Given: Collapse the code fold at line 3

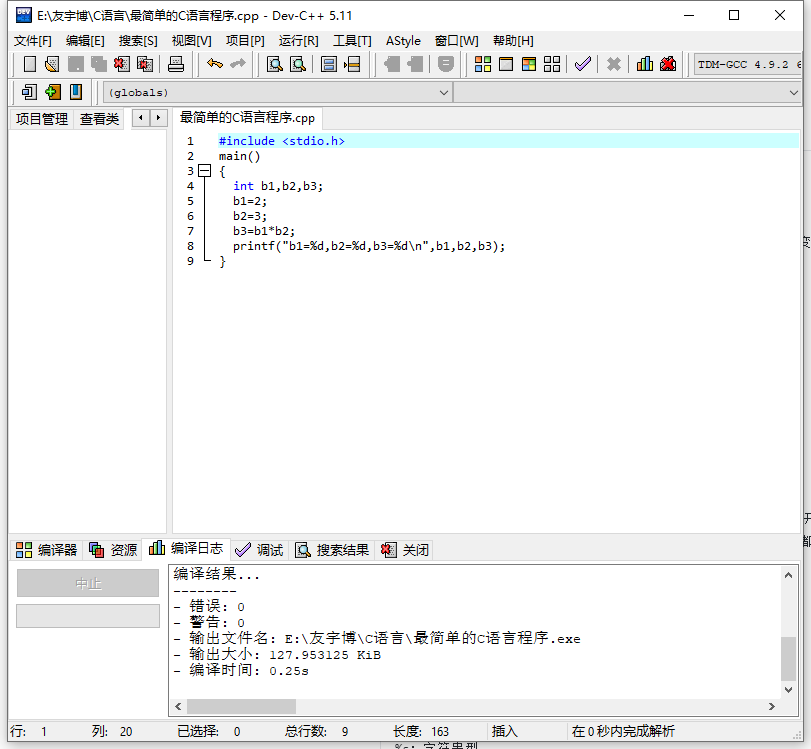Looking at the screenshot, I should [205, 171].
